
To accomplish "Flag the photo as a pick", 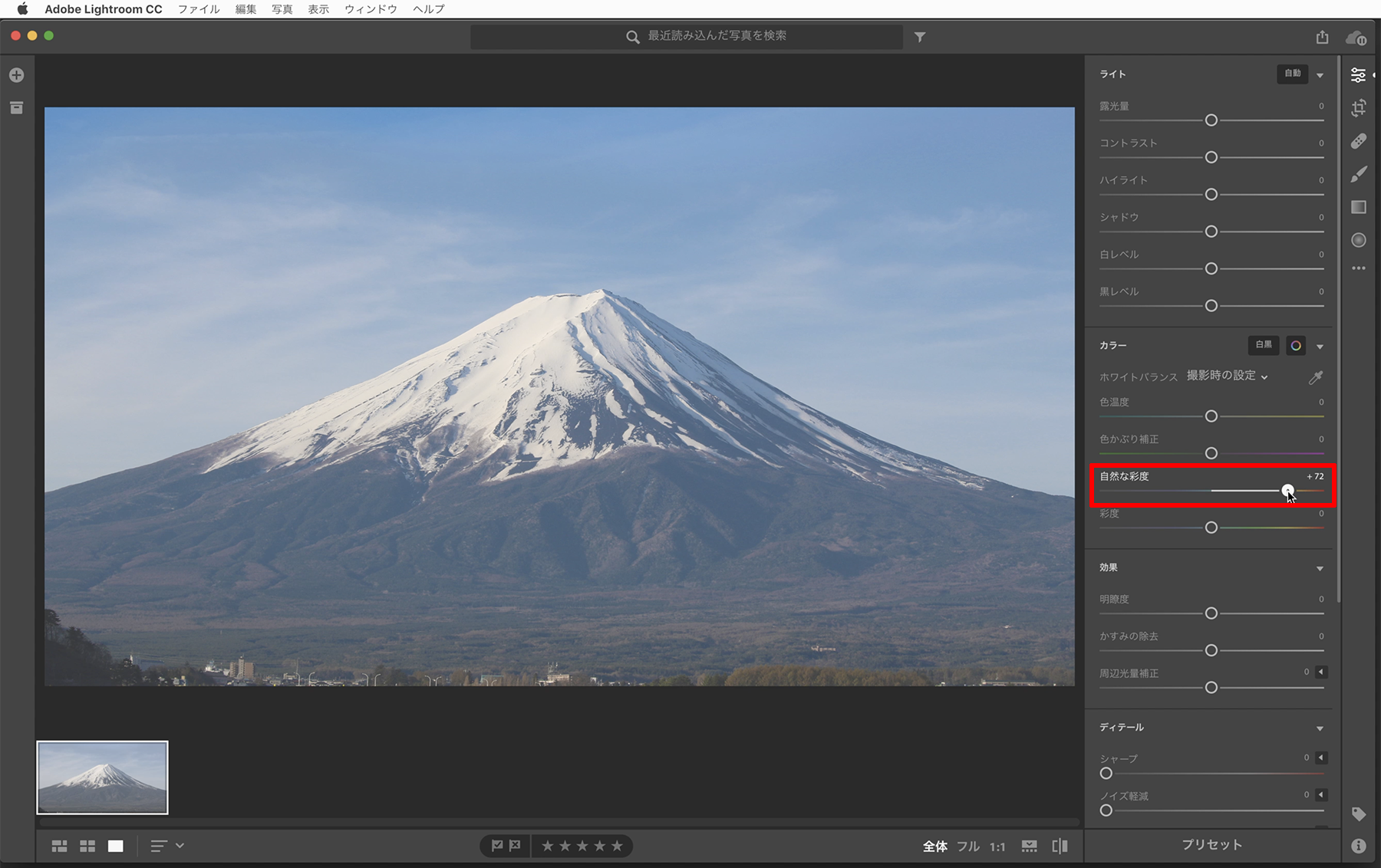I will 497,846.
